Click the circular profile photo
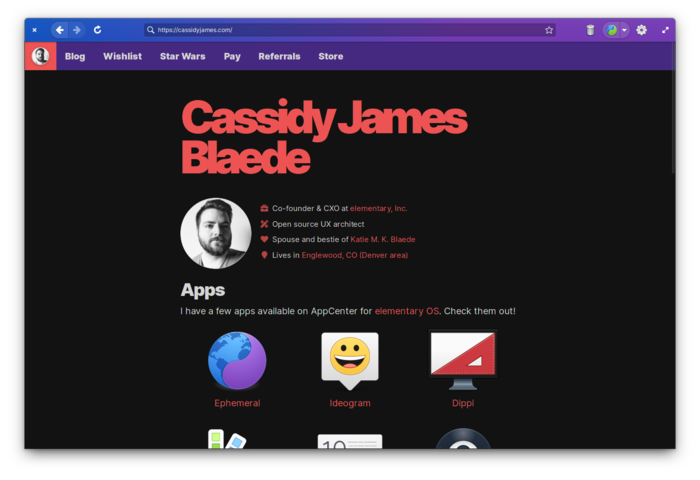This screenshot has height=480, width=700. coord(216,233)
